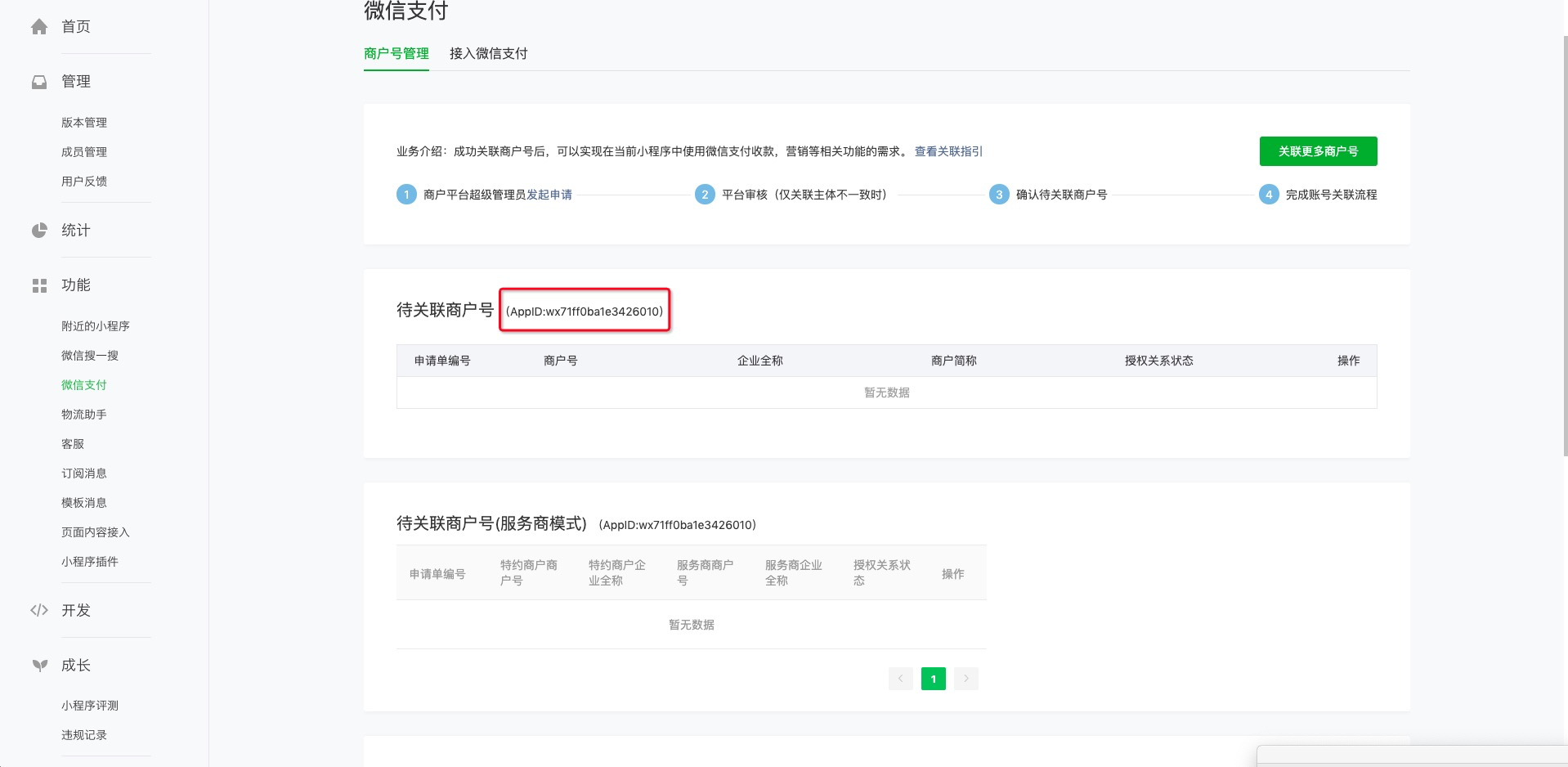Screen dimensions: 1568x767
Task: Switch to 商户号管理 tab
Action: click(396, 53)
